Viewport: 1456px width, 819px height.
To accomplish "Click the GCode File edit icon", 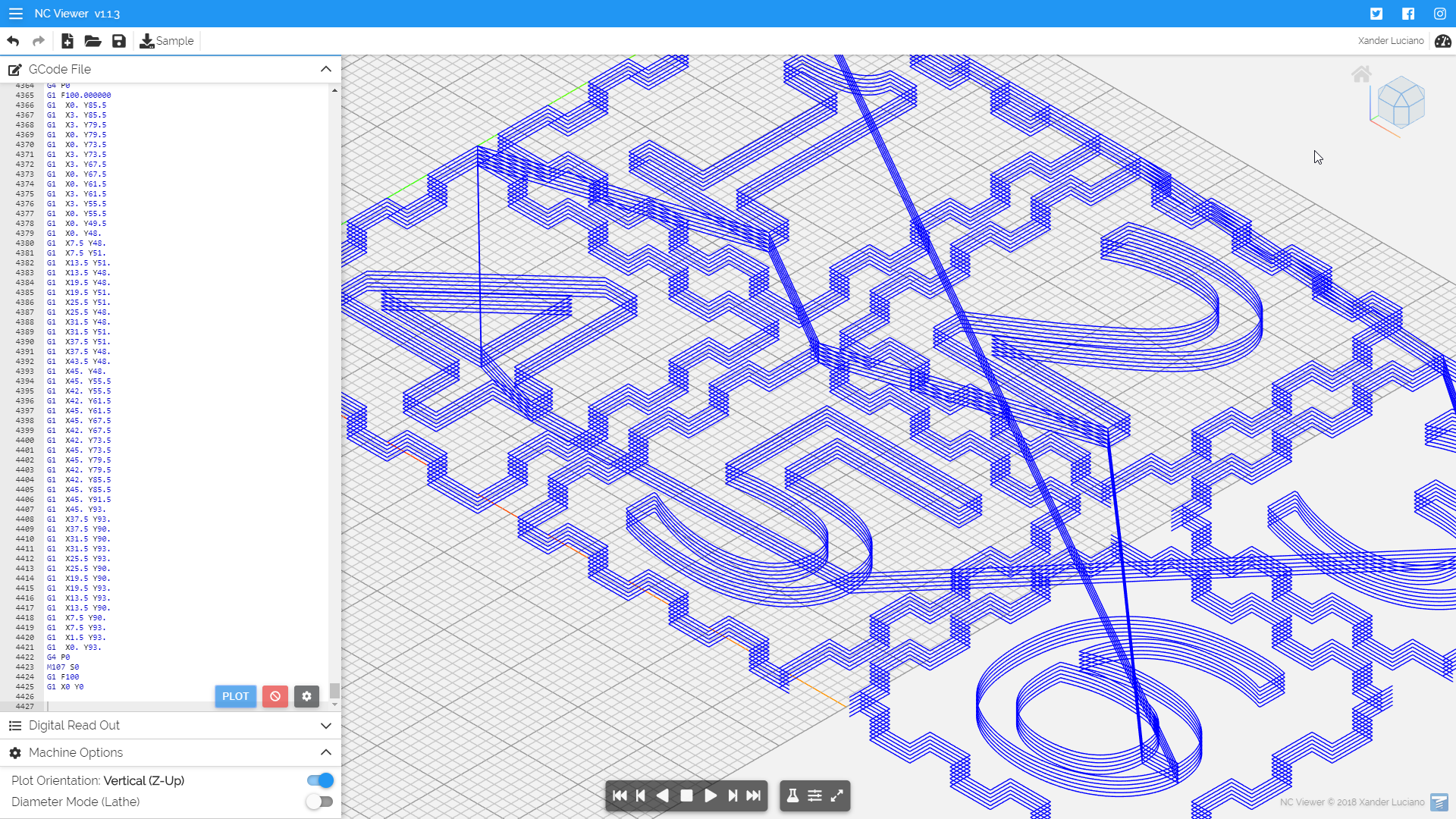I will [15, 70].
